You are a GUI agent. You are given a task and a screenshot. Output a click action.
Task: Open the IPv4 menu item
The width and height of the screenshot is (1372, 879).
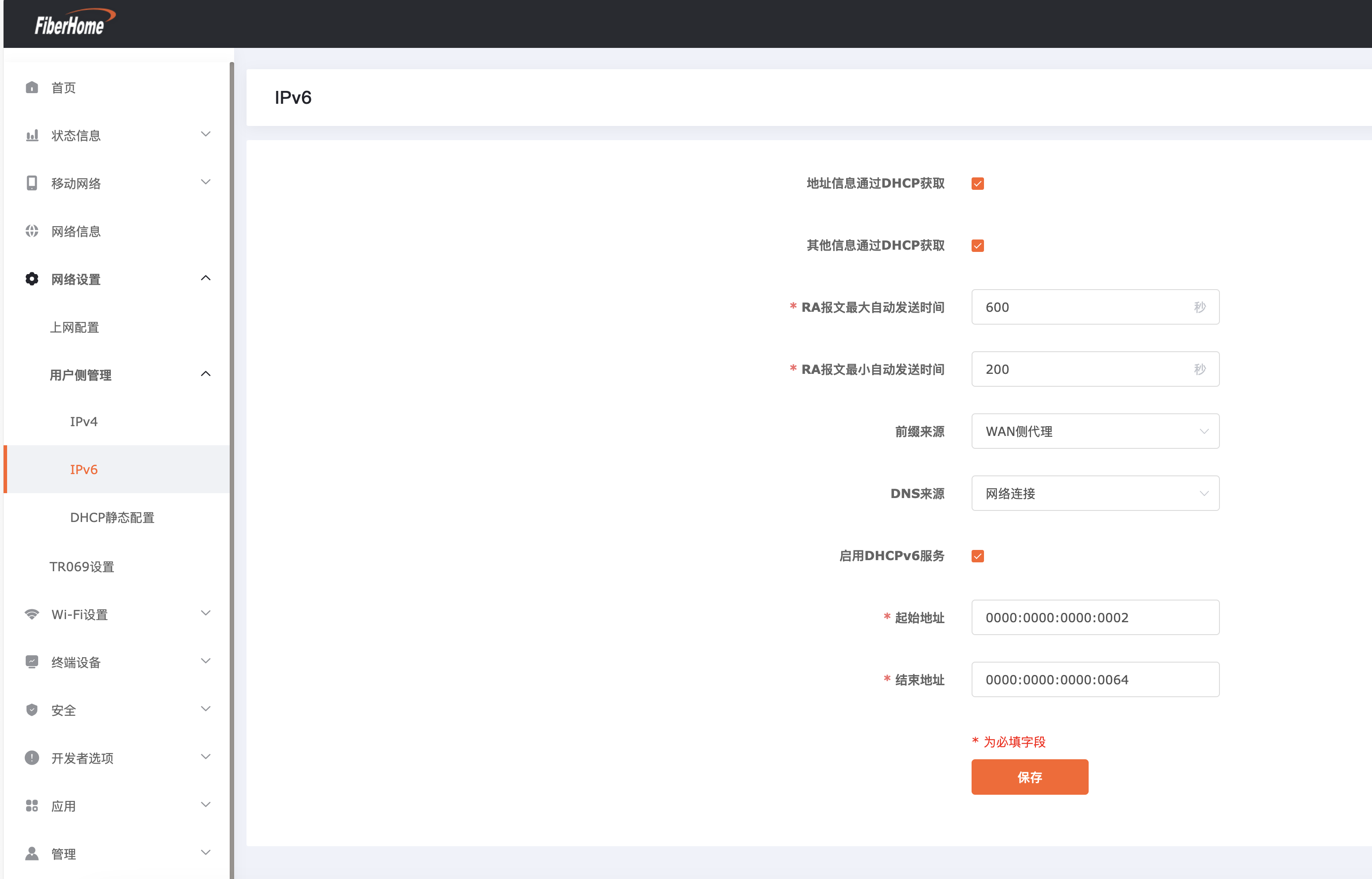click(84, 422)
